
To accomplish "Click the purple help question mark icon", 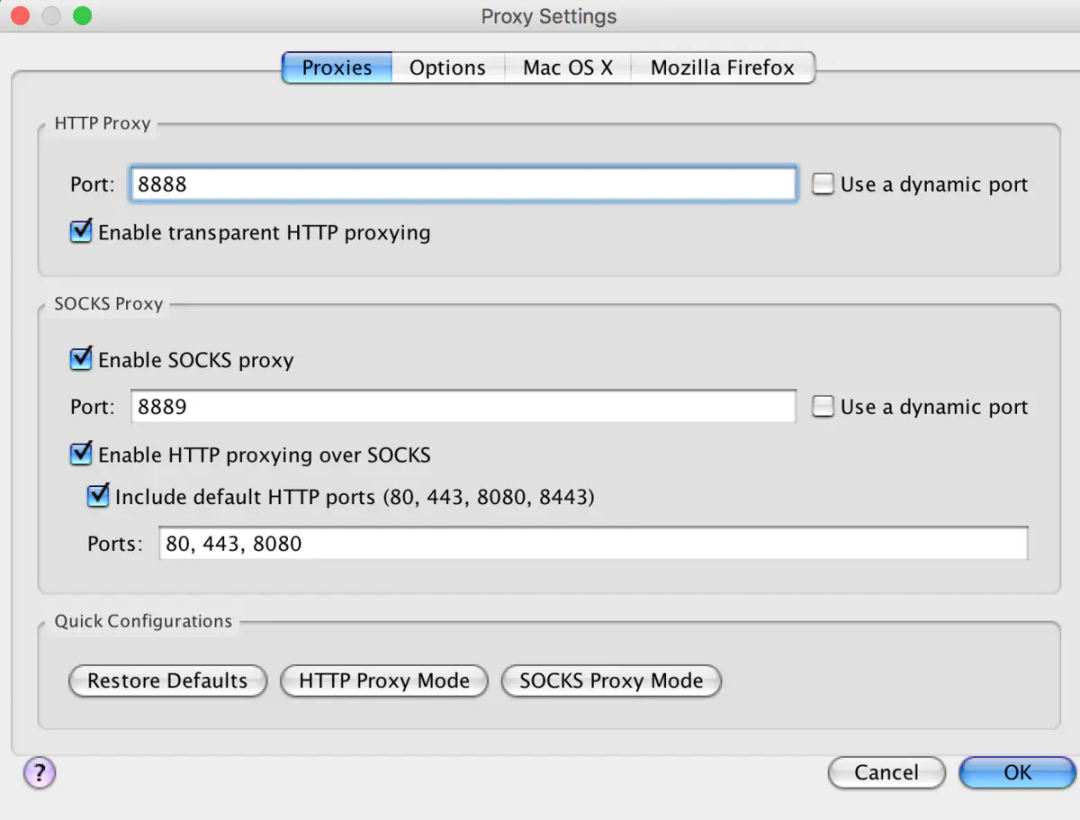I will tap(39, 772).
